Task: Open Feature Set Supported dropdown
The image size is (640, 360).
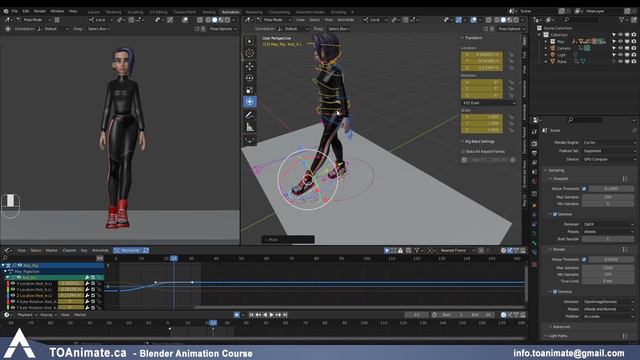Action: pos(609,151)
